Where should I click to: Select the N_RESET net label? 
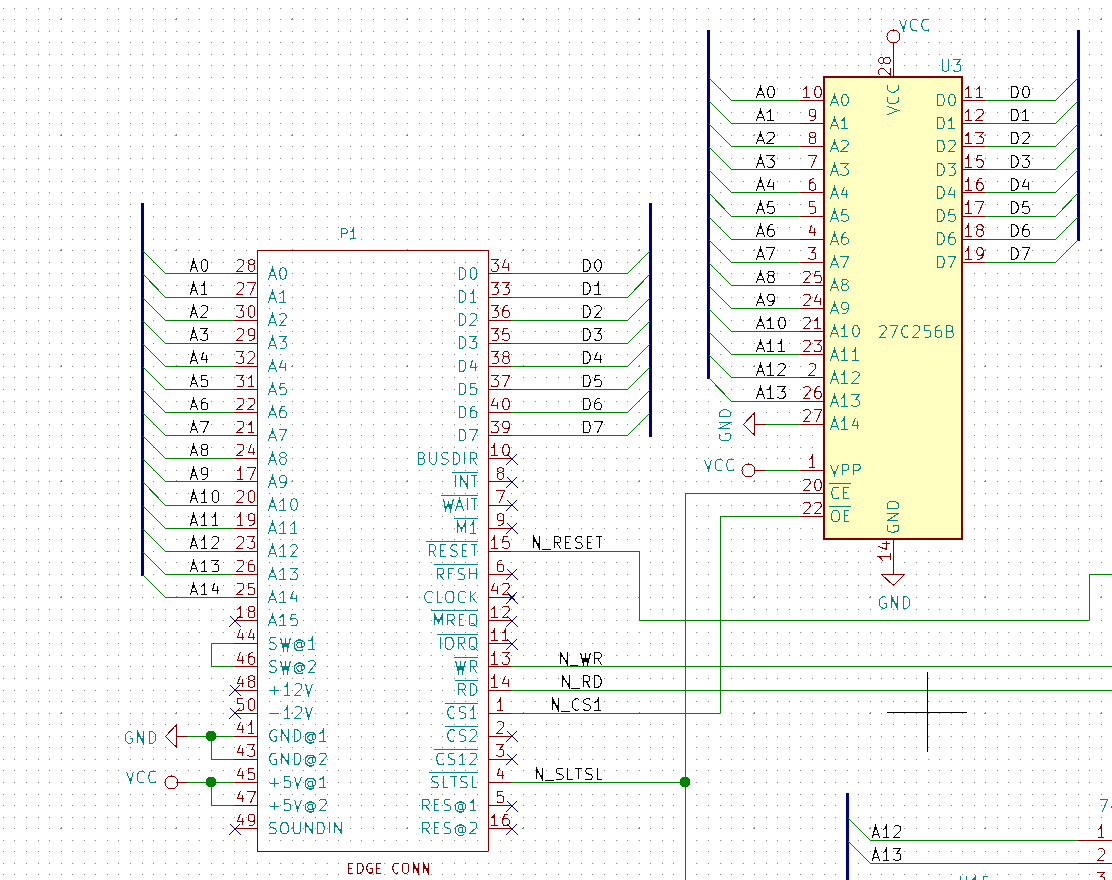[x=567, y=543]
